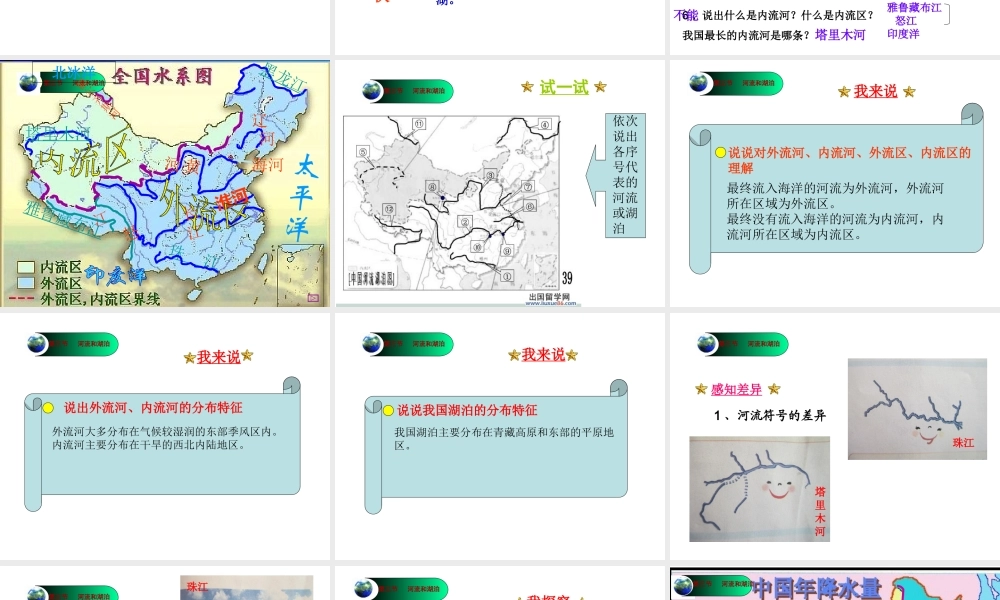Click the star right of 感知差异 heading
The height and width of the screenshot is (600, 1000).
[x=774, y=389]
